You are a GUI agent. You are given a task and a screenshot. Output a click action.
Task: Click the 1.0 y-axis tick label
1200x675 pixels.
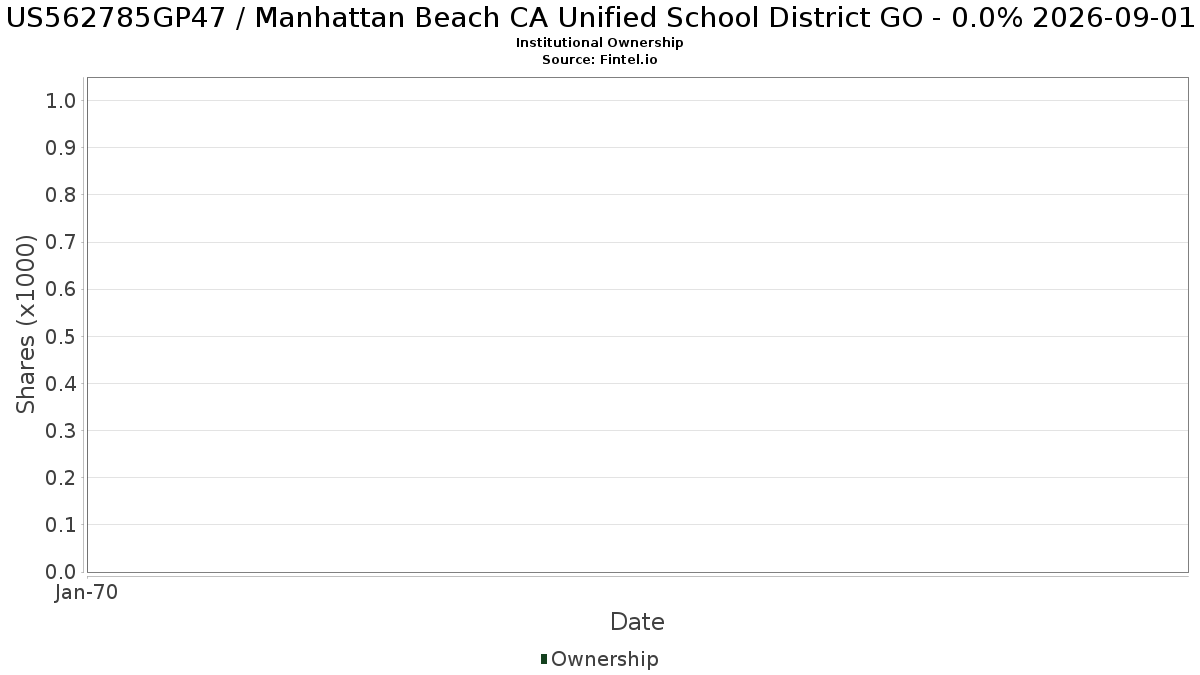(61, 100)
